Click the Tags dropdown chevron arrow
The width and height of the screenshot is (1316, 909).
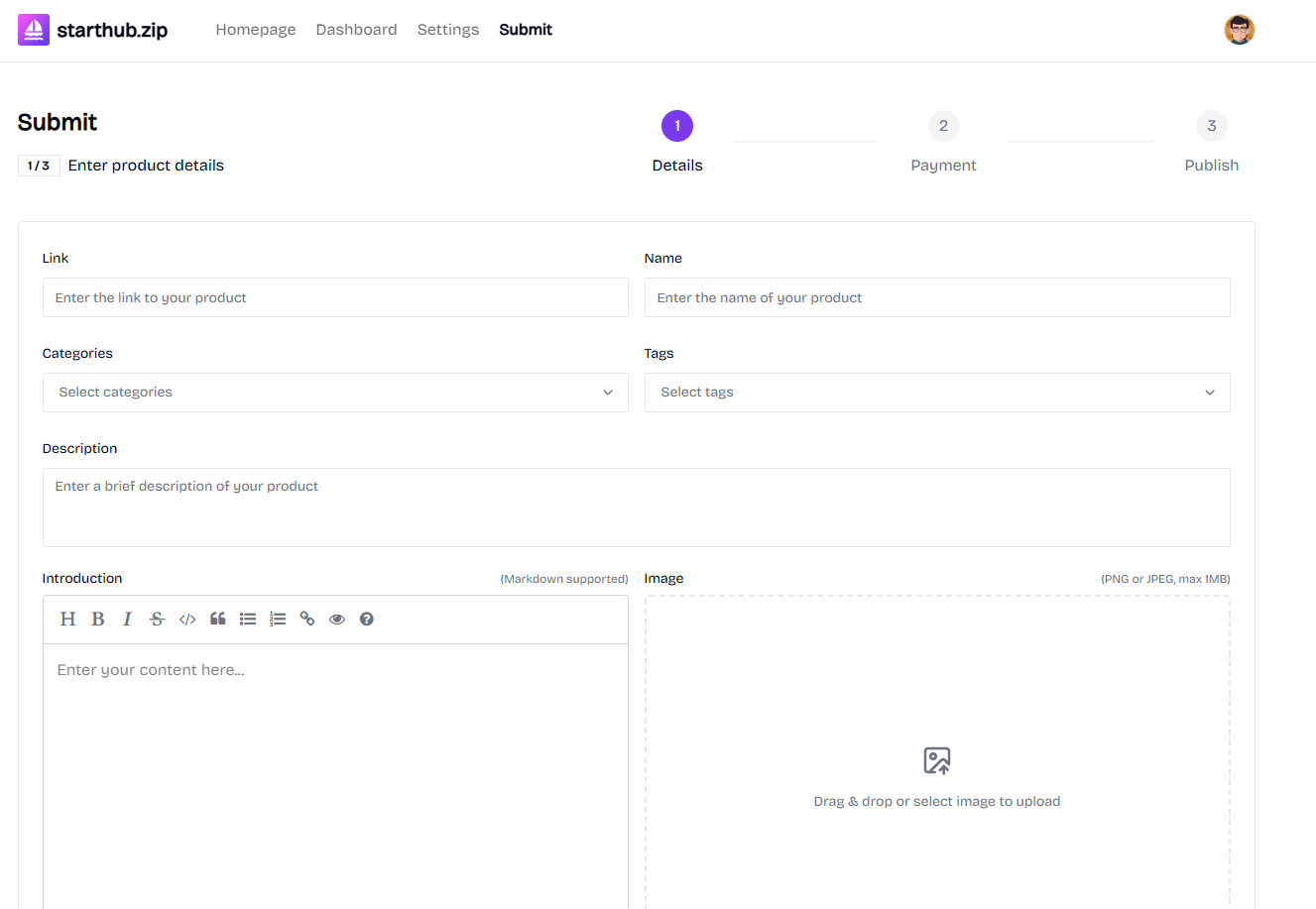coord(1210,393)
